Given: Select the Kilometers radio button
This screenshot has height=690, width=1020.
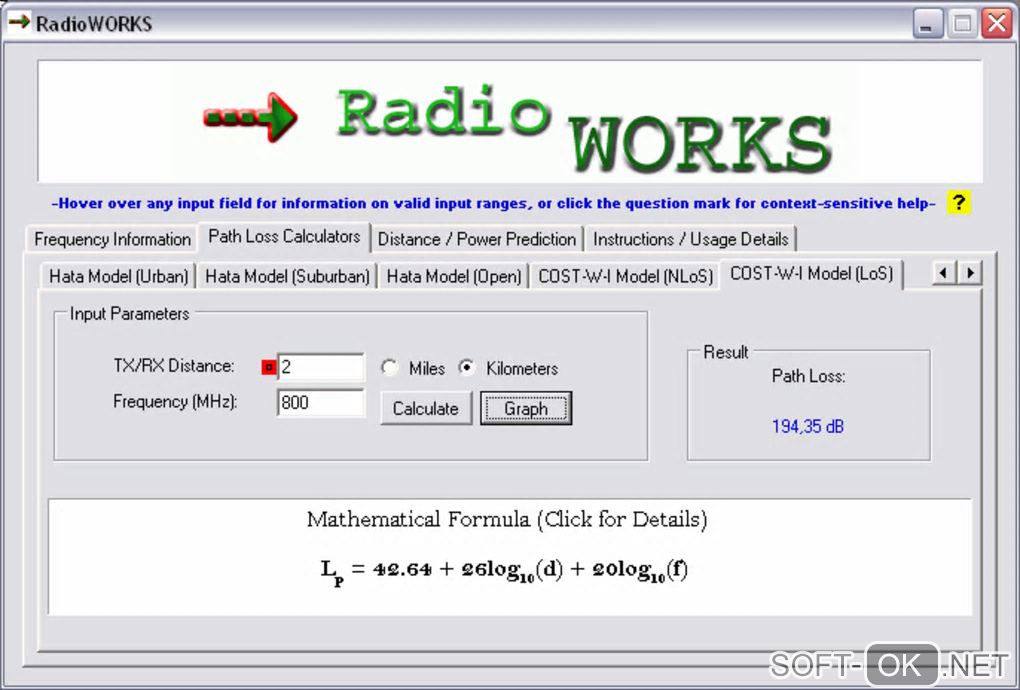Looking at the screenshot, I should point(466,367).
